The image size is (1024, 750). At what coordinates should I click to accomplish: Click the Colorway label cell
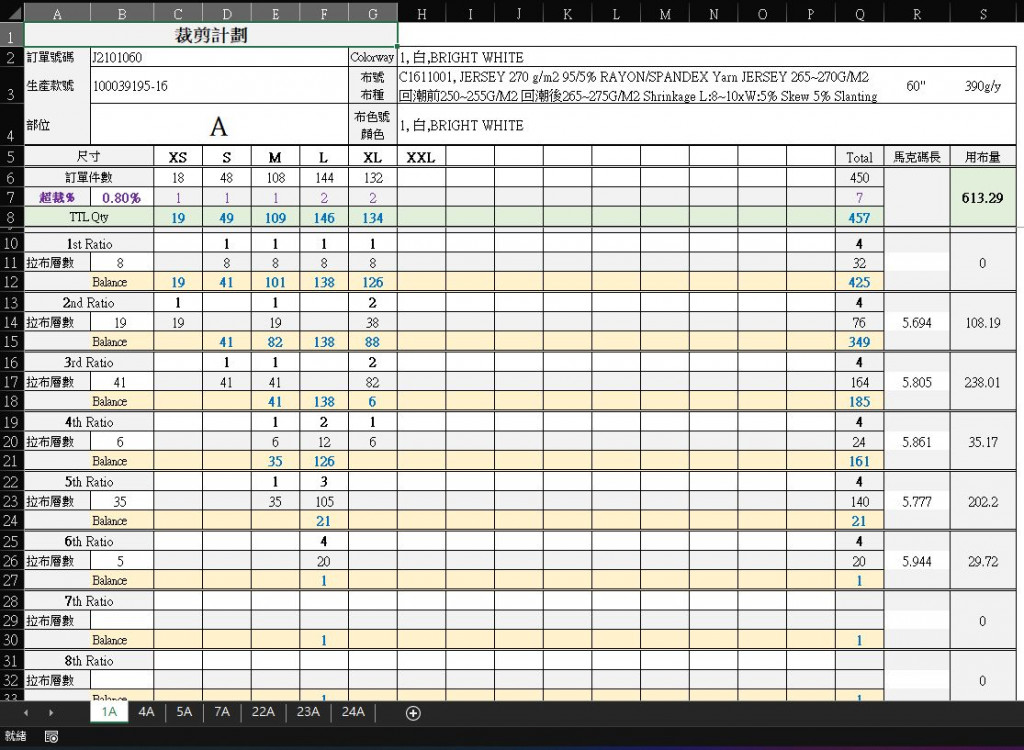pyautogui.click(x=372, y=57)
